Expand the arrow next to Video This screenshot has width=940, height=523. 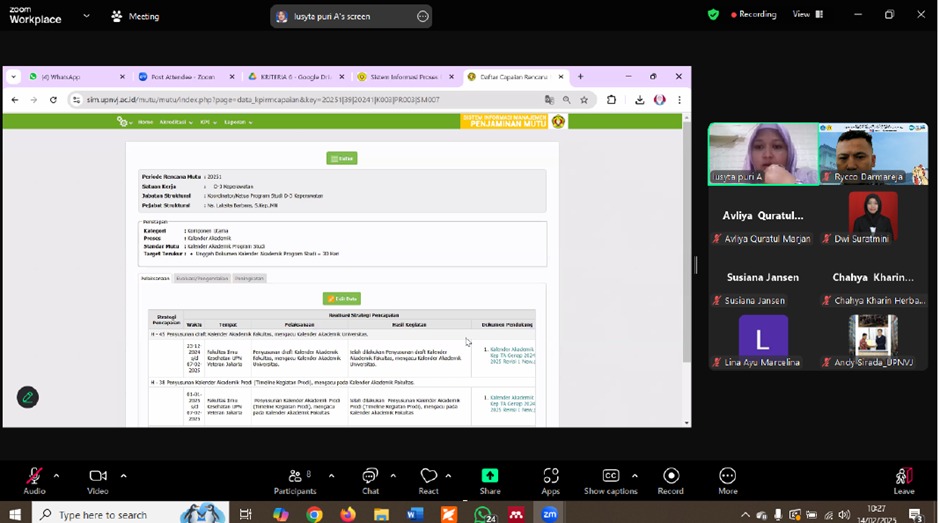[x=123, y=476]
